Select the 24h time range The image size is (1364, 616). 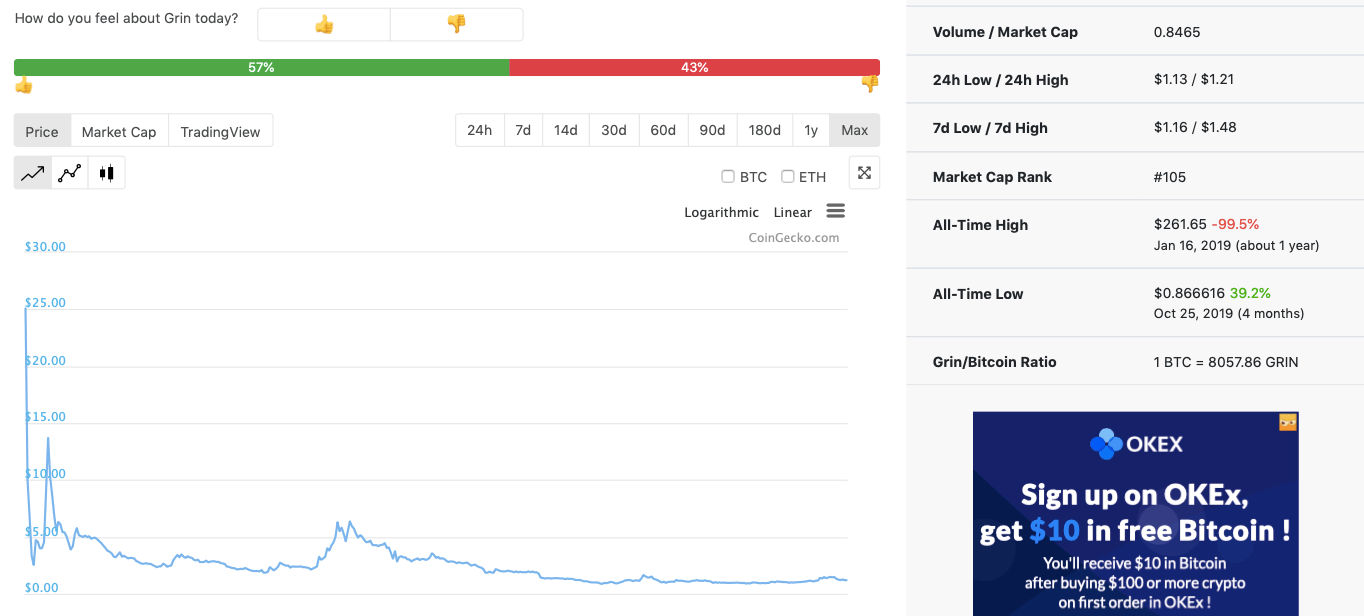pyautogui.click(x=479, y=130)
